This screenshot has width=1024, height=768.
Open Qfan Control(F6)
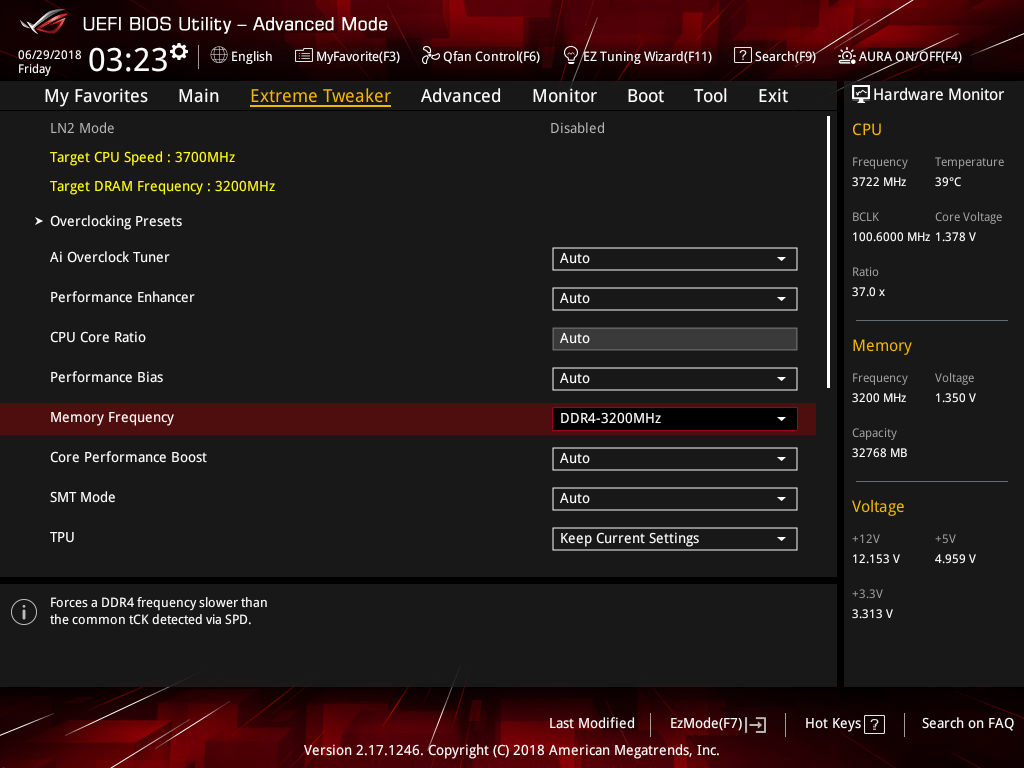coord(481,56)
